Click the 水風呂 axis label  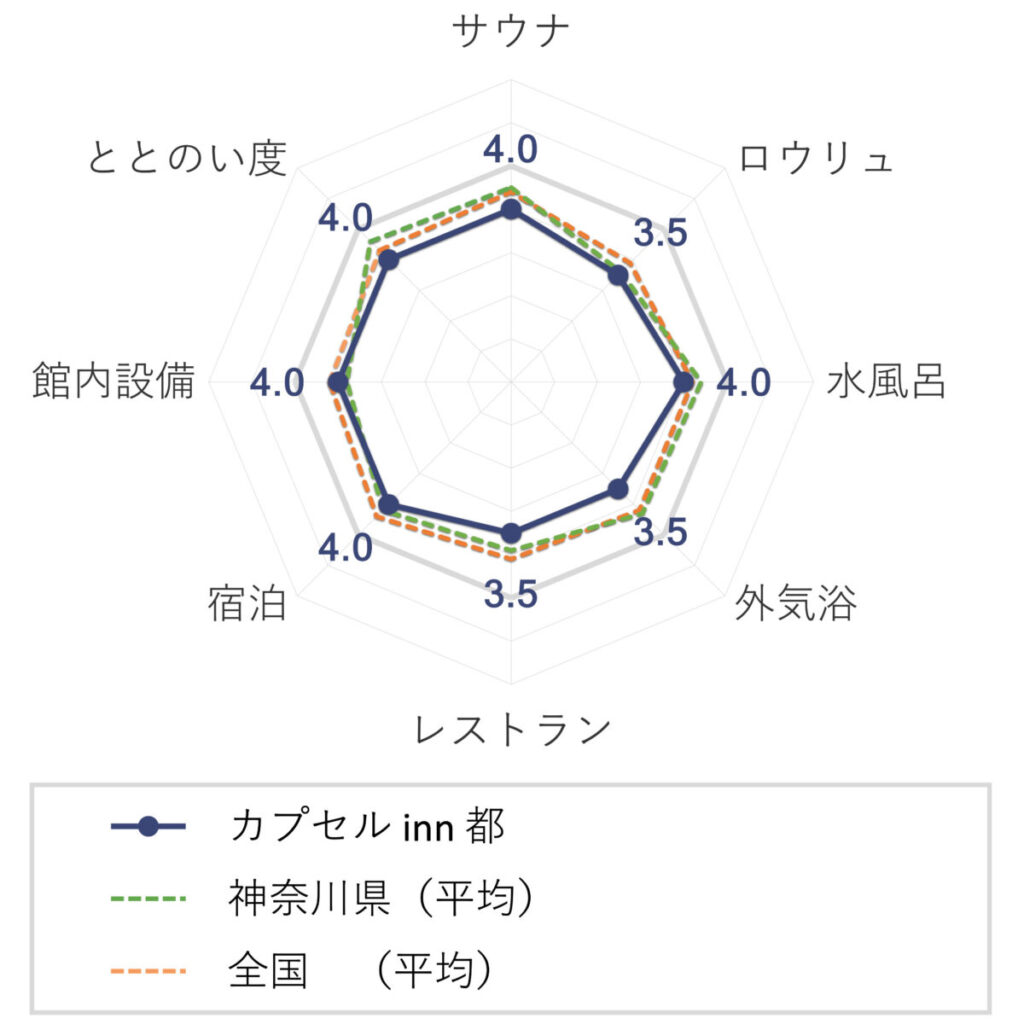[886, 382]
